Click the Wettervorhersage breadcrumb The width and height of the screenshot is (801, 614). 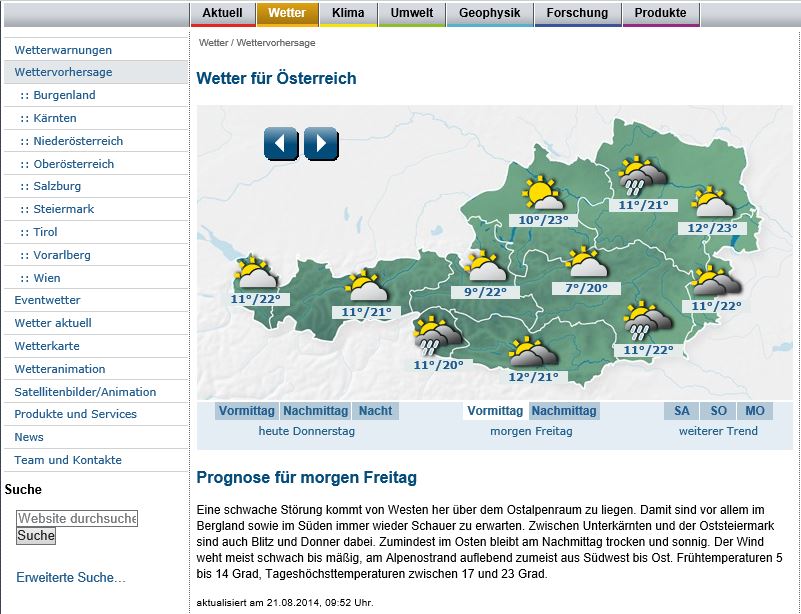[276, 43]
